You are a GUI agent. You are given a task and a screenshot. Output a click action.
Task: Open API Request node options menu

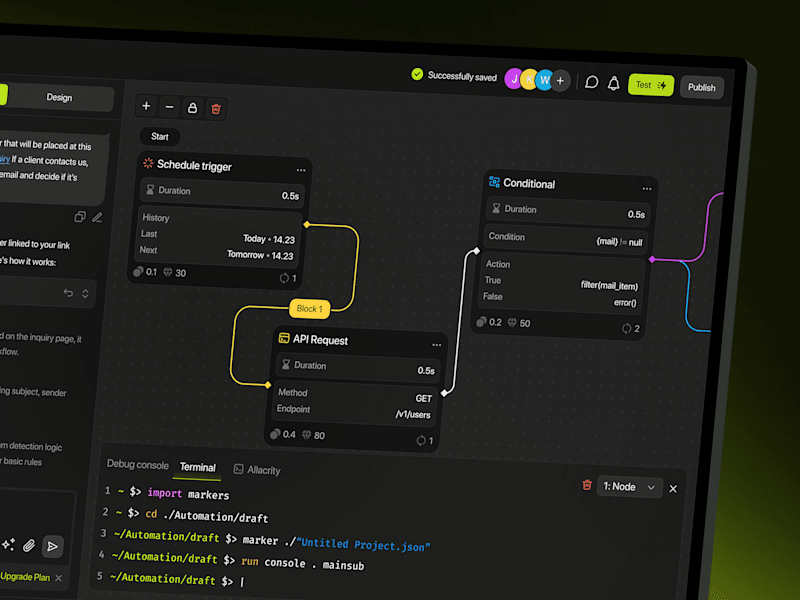437,345
